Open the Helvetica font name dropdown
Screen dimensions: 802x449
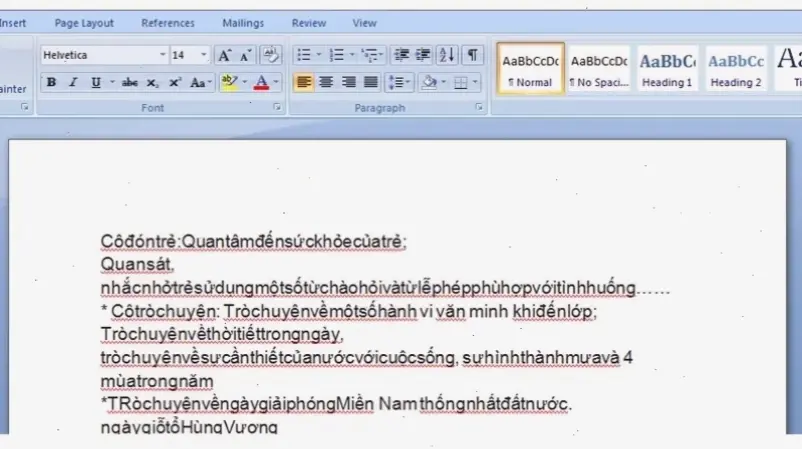click(163, 55)
